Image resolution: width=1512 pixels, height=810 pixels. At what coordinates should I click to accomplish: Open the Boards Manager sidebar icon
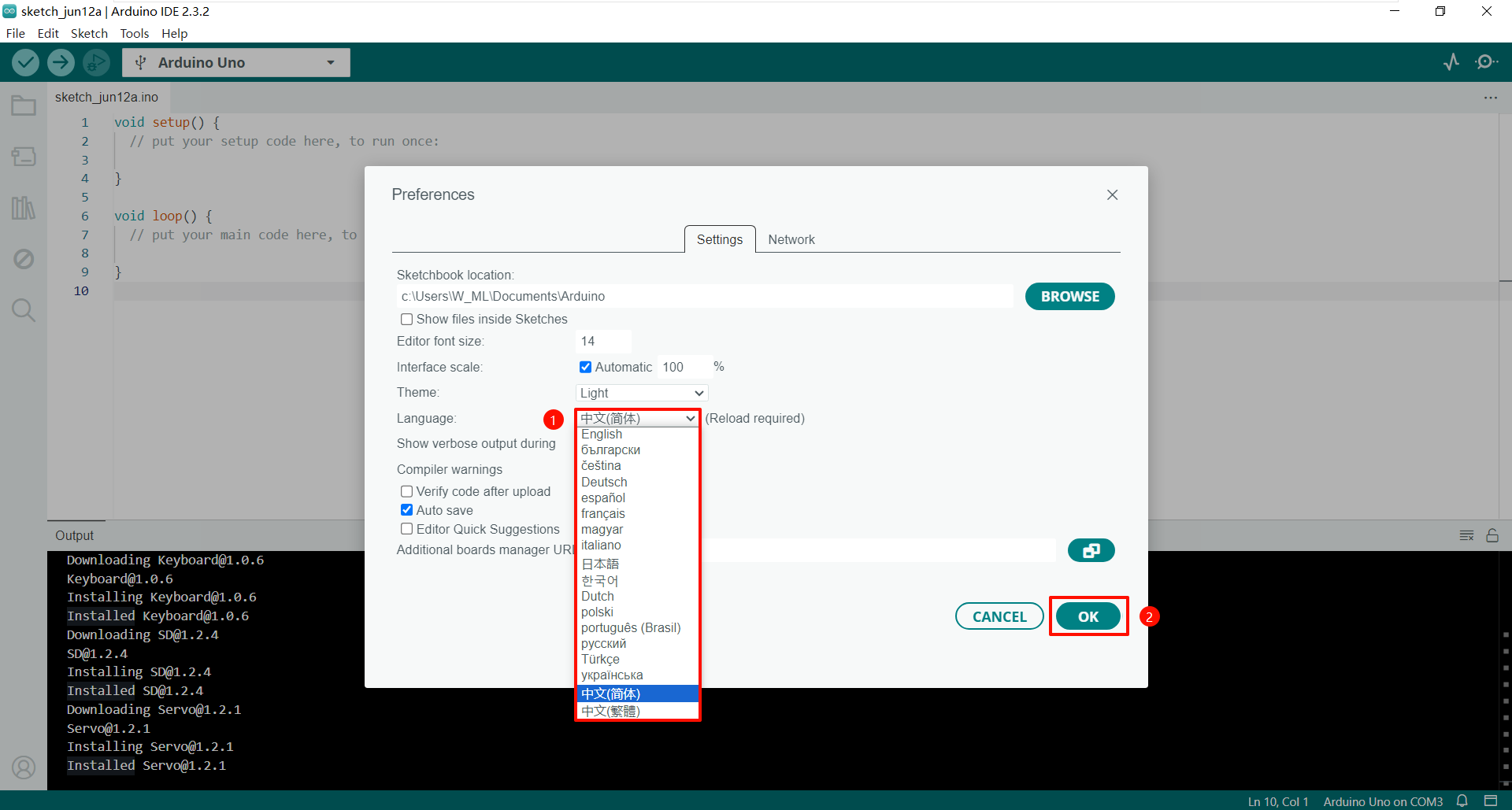coord(24,157)
